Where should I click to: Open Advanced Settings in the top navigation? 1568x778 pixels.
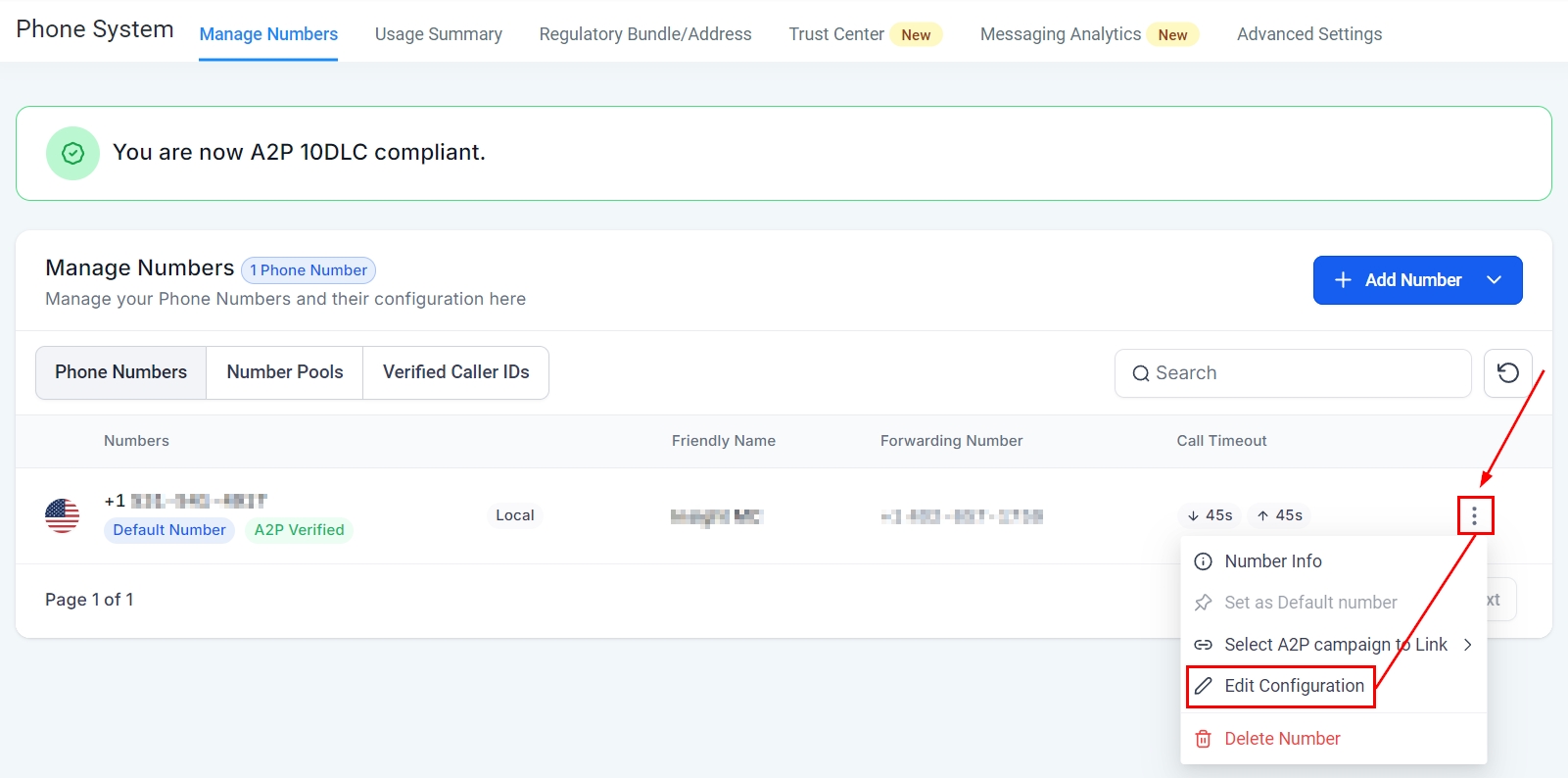(1309, 34)
